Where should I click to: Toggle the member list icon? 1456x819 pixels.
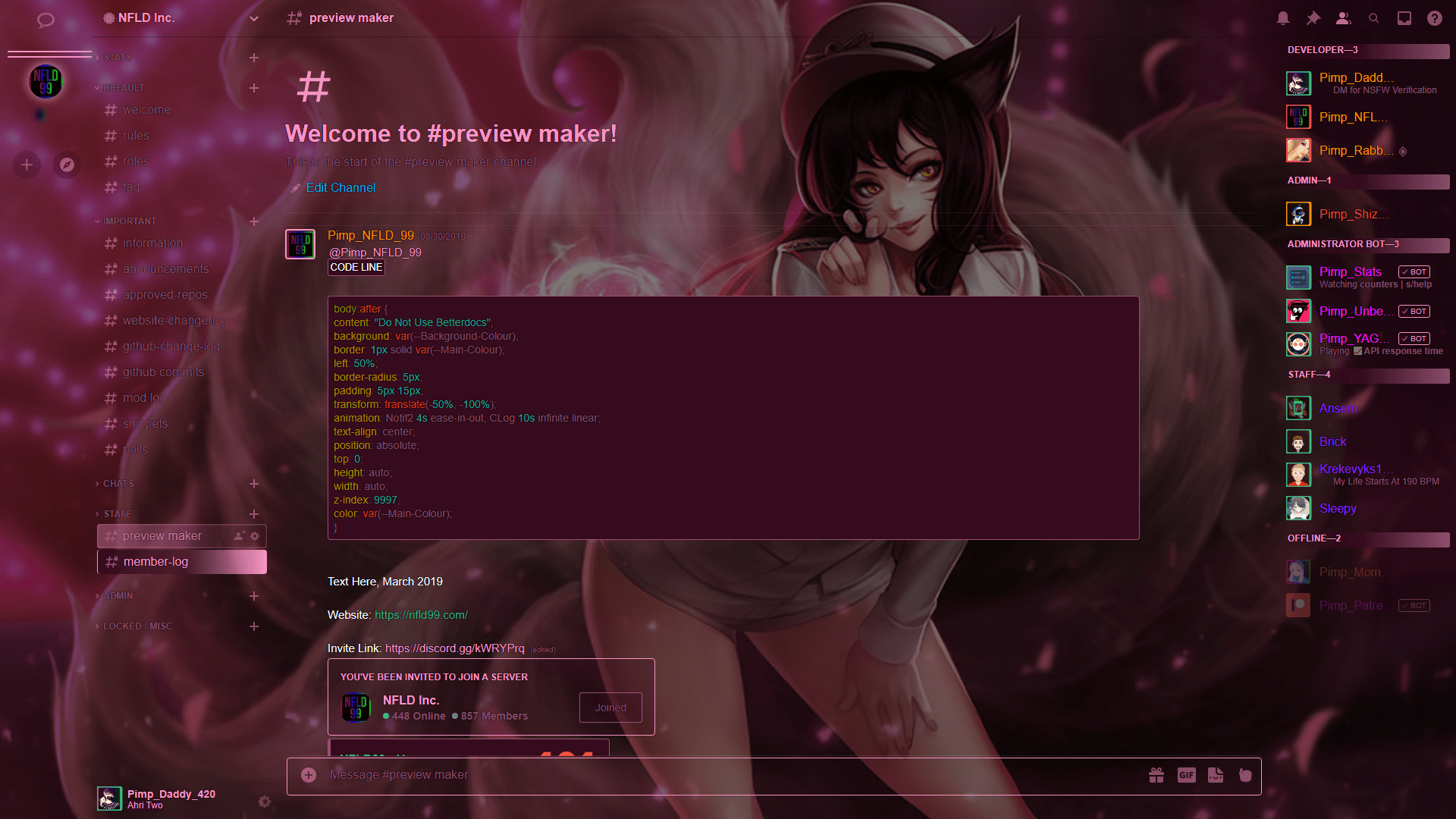point(1343,18)
